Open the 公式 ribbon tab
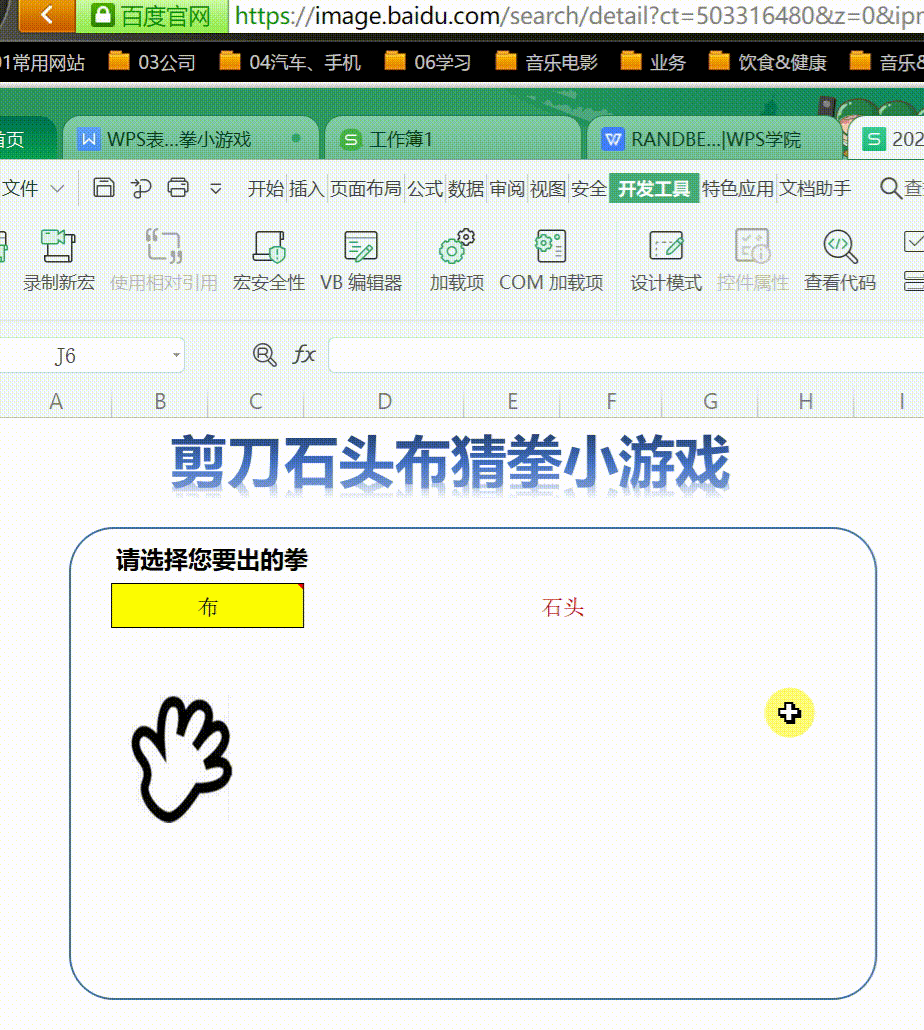Image resolution: width=924 pixels, height=1030 pixels. pyautogui.click(x=425, y=189)
